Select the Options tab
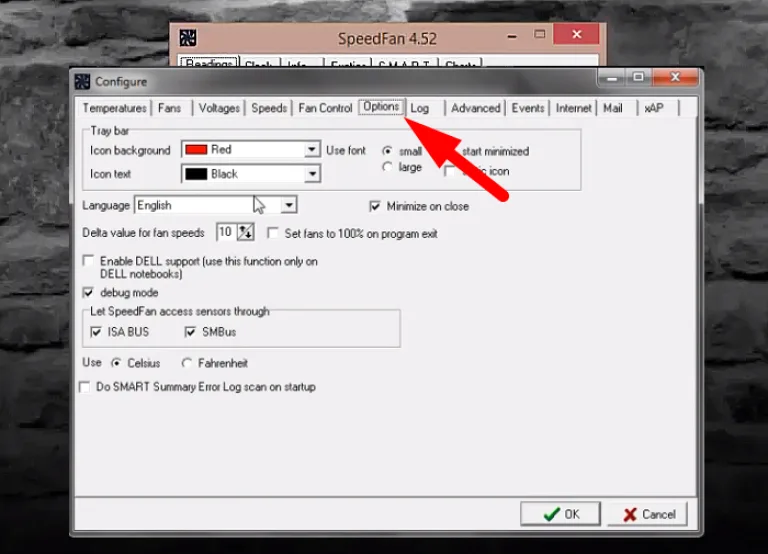The height and width of the screenshot is (554, 768). (381, 107)
